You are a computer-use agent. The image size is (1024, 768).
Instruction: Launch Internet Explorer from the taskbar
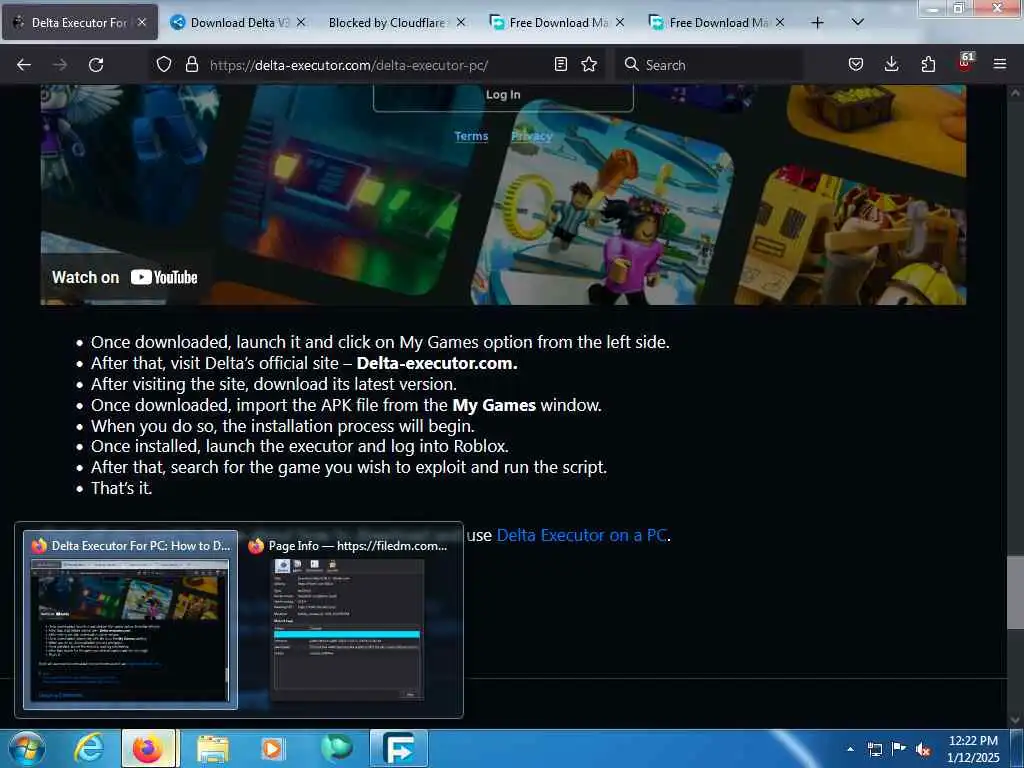pyautogui.click(x=89, y=748)
